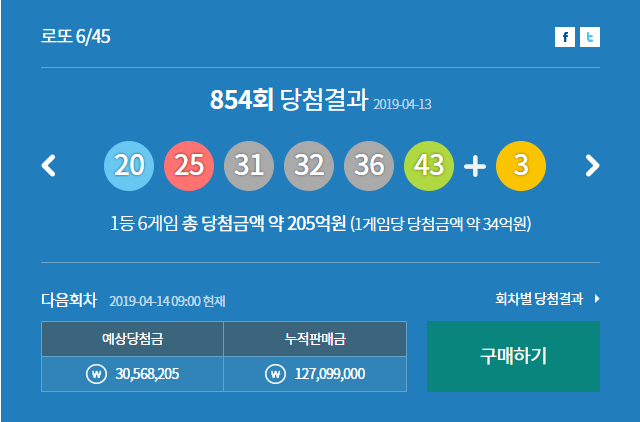Go to the next draw with right arrow
640x422 pixels.
[592, 165]
